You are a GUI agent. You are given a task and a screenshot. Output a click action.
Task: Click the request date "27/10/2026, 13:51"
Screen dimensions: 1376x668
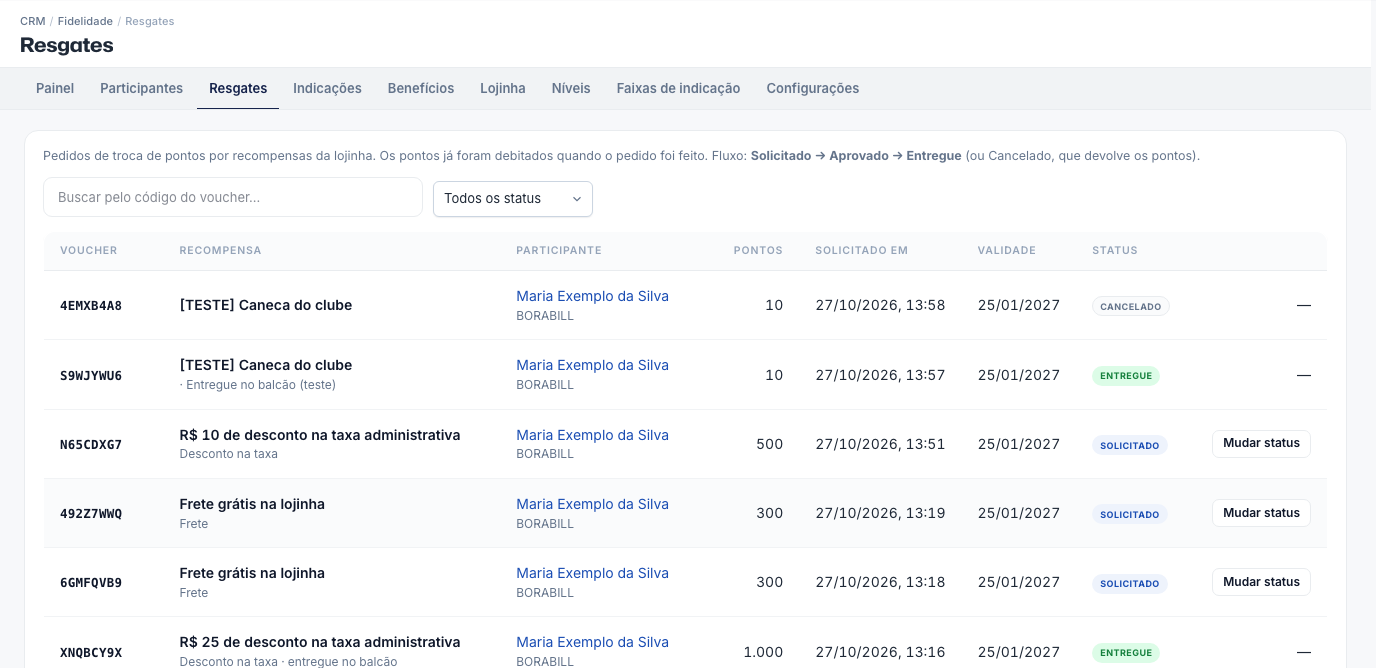tap(880, 444)
